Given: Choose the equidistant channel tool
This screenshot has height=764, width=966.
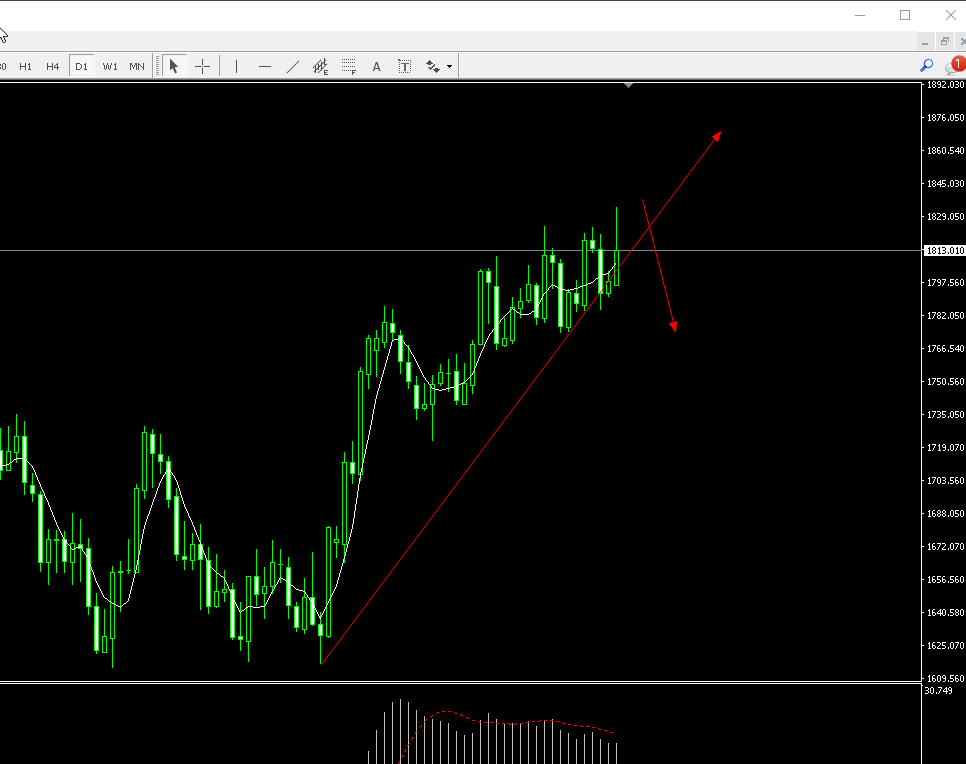Looking at the screenshot, I should 320,66.
